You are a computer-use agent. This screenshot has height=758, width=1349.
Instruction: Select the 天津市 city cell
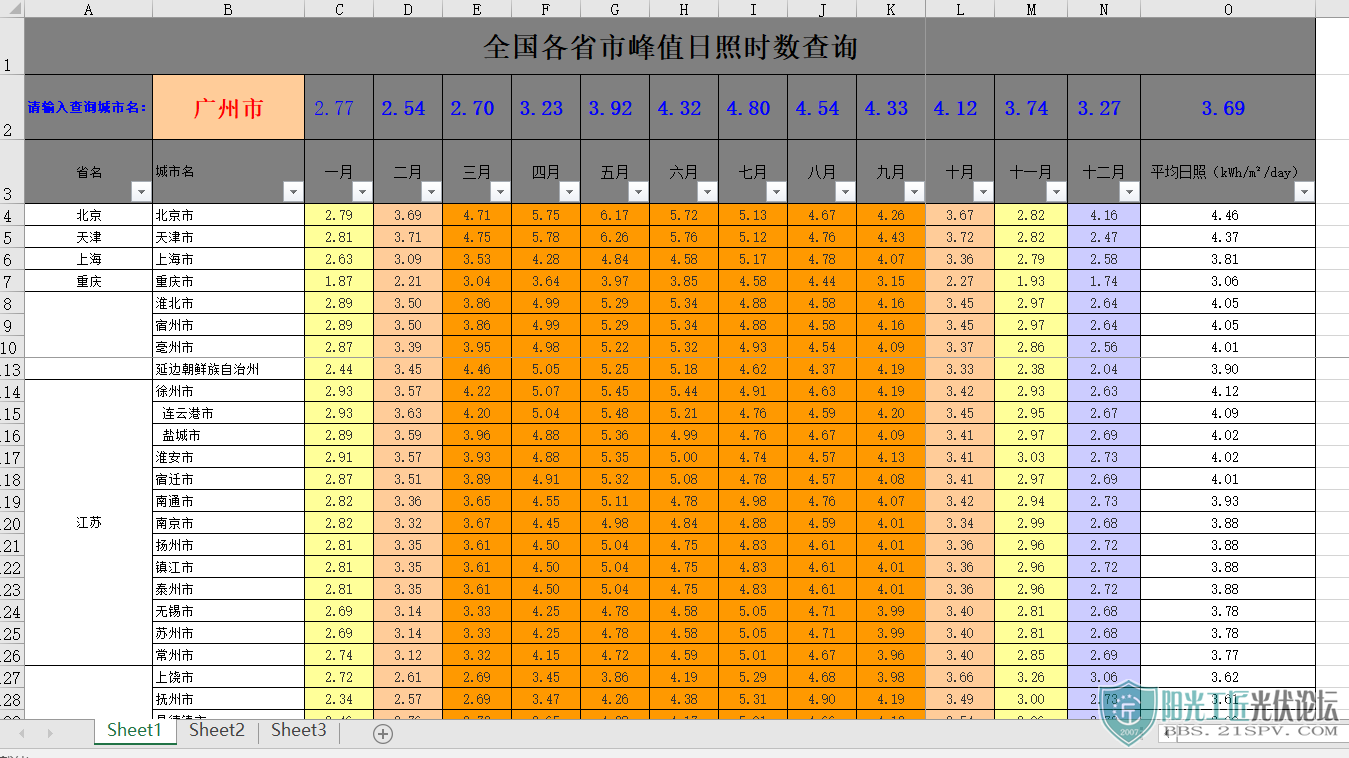[x=228, y=237]
